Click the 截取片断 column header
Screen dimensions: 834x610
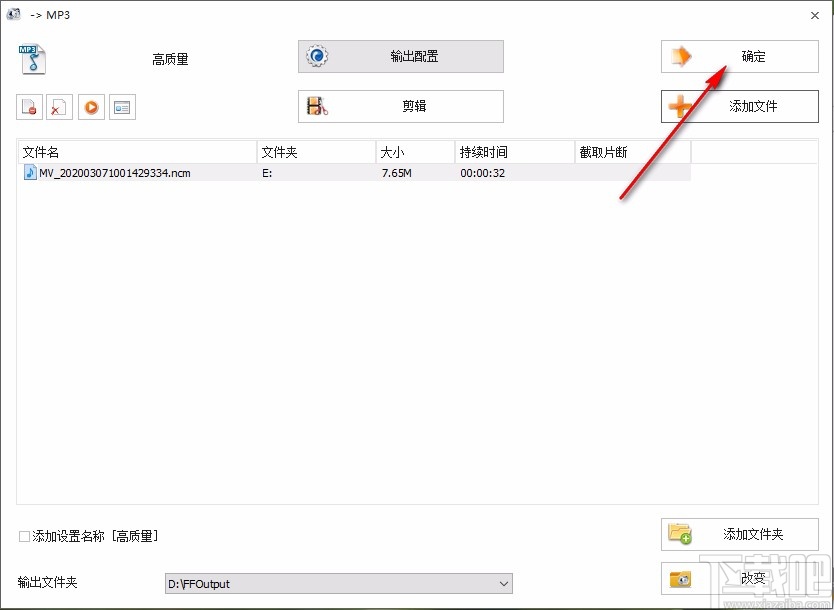click(633, 153)
